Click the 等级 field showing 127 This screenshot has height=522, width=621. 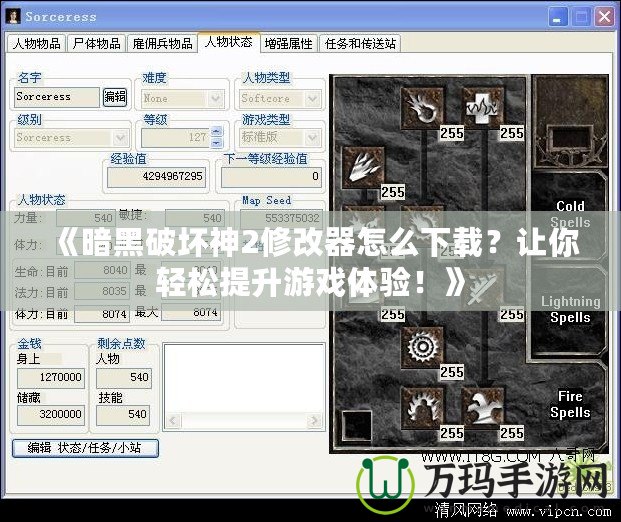175,137
